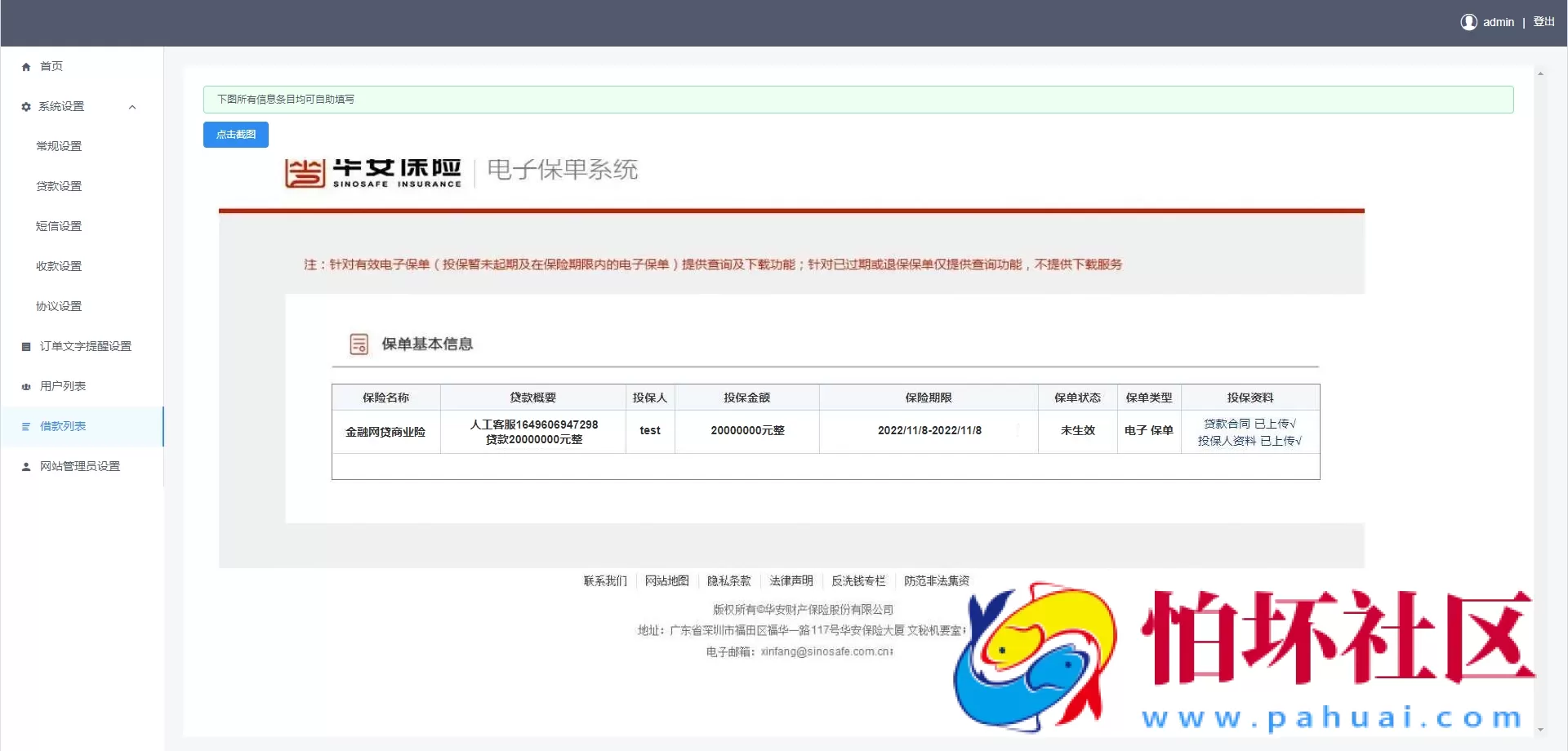
Task: Click 登出 to log out
Action: point(1544,21)
